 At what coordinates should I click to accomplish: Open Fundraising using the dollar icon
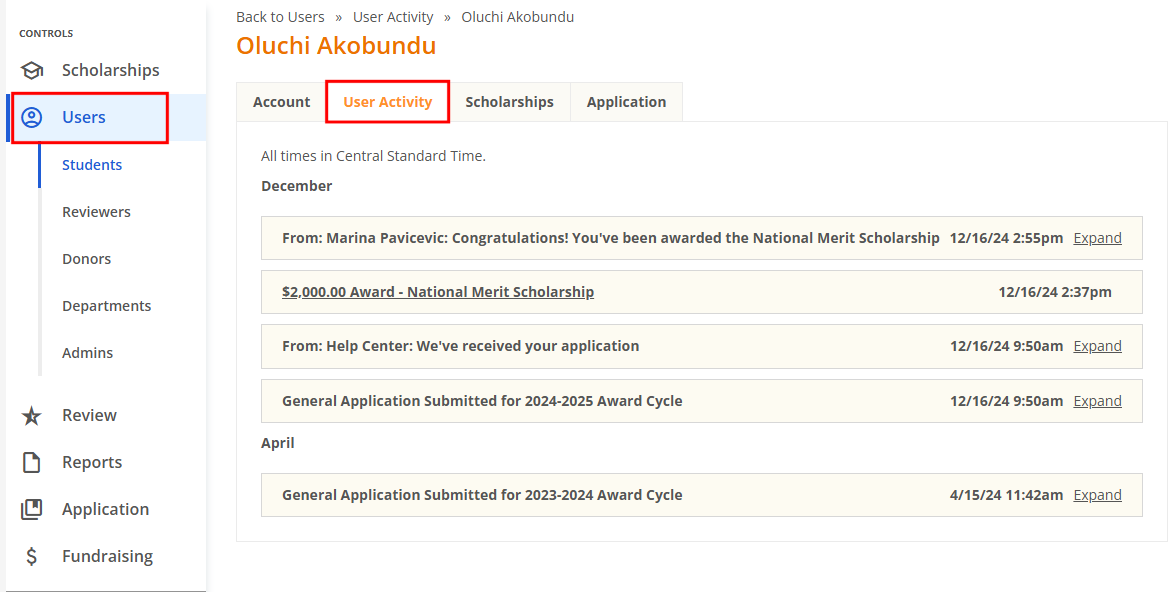(x=29, y=556)
